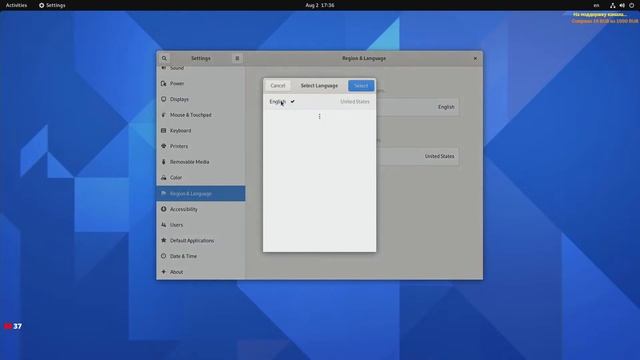Open Date & Time settings

tap(201, 256)
